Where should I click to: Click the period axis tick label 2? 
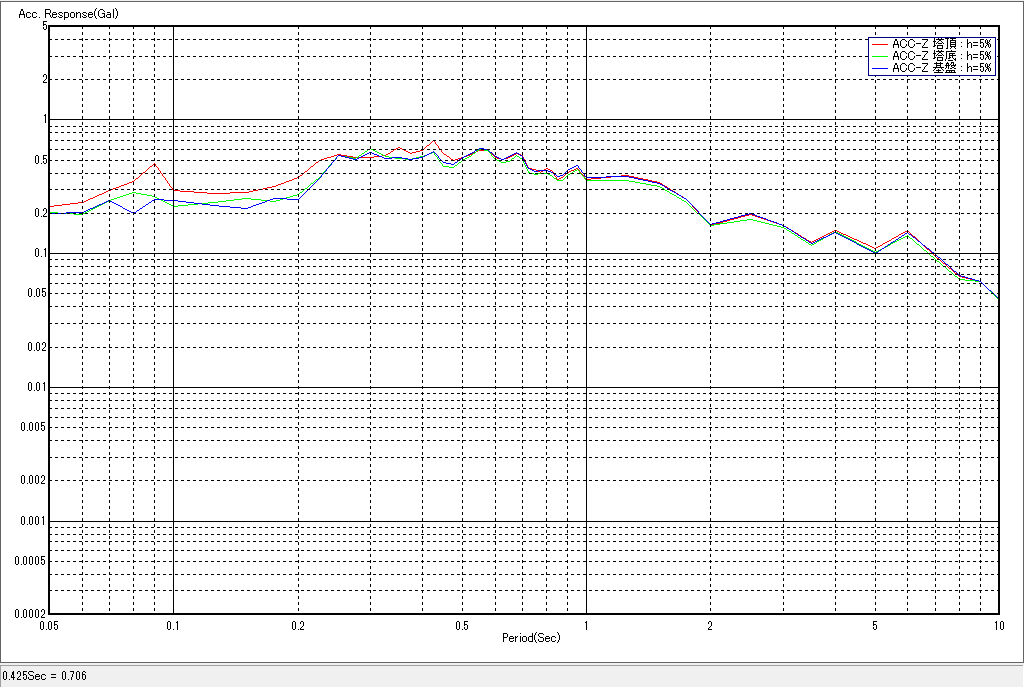pos(710,626)
